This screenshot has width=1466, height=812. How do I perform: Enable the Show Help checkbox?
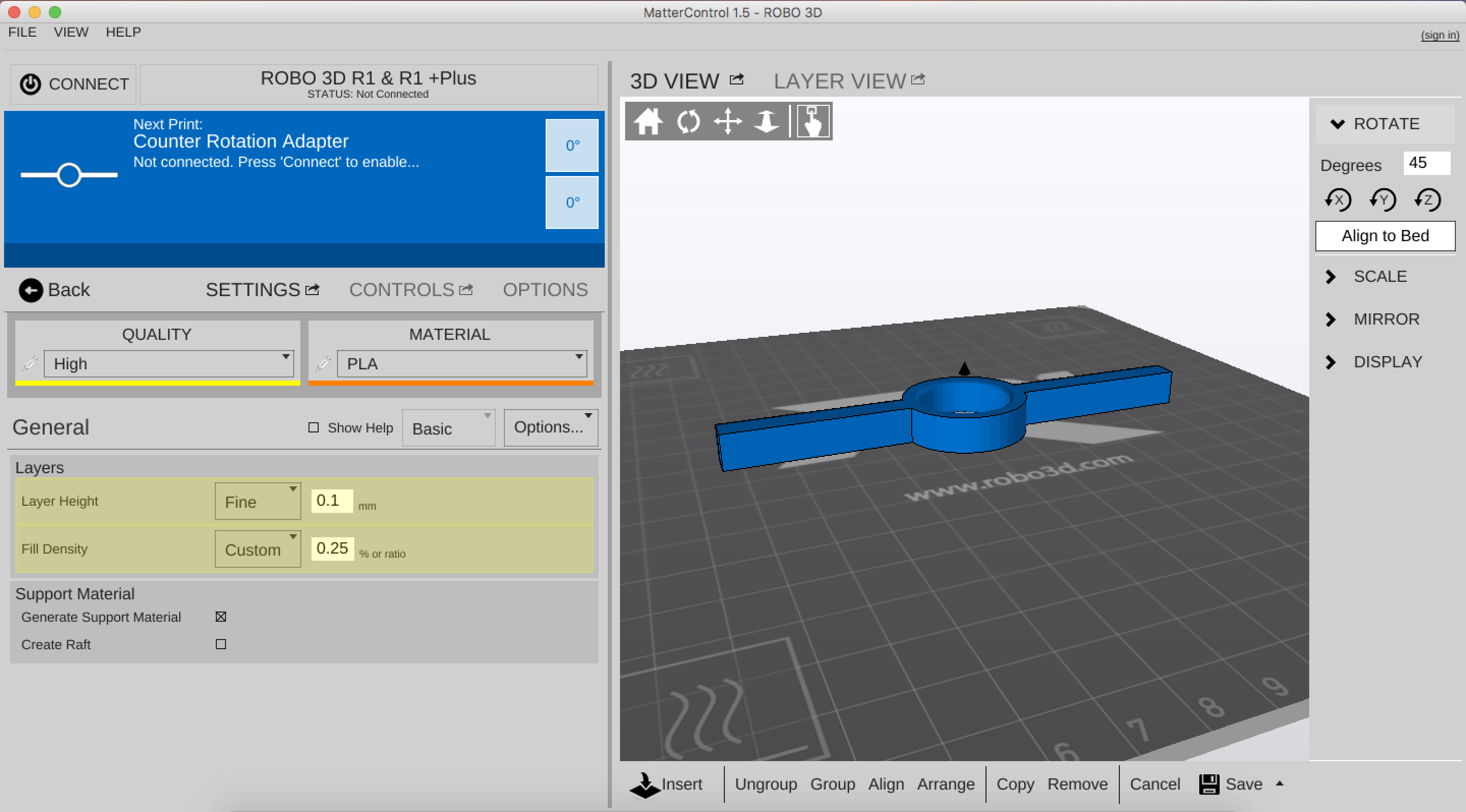click(314, 427)
